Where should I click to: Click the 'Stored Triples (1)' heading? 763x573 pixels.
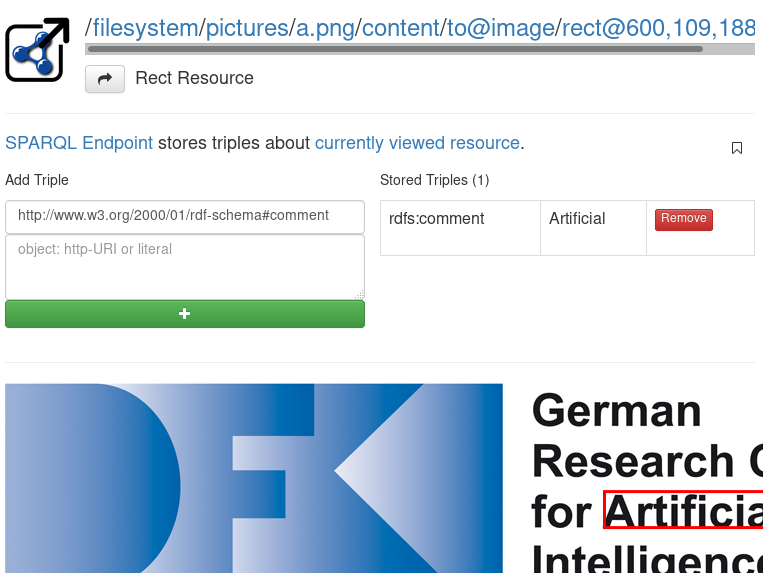tap(435, 180)
